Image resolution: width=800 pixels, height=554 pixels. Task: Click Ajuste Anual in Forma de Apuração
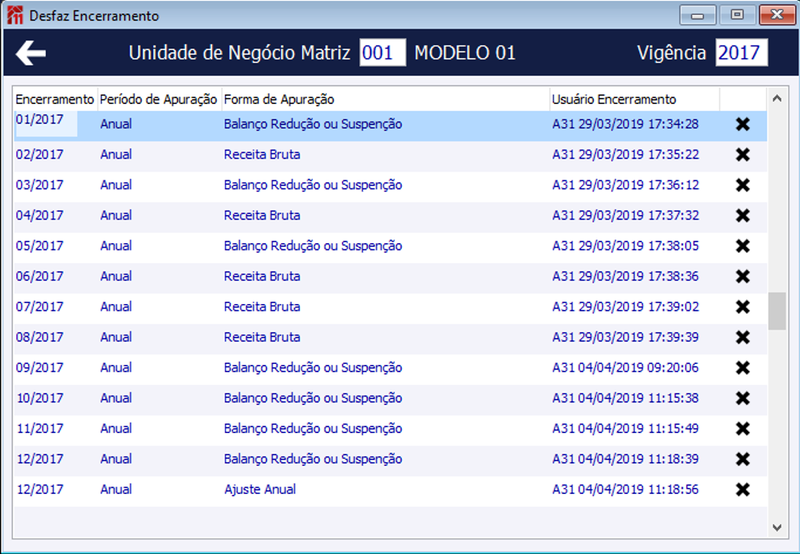click(260, 489)
